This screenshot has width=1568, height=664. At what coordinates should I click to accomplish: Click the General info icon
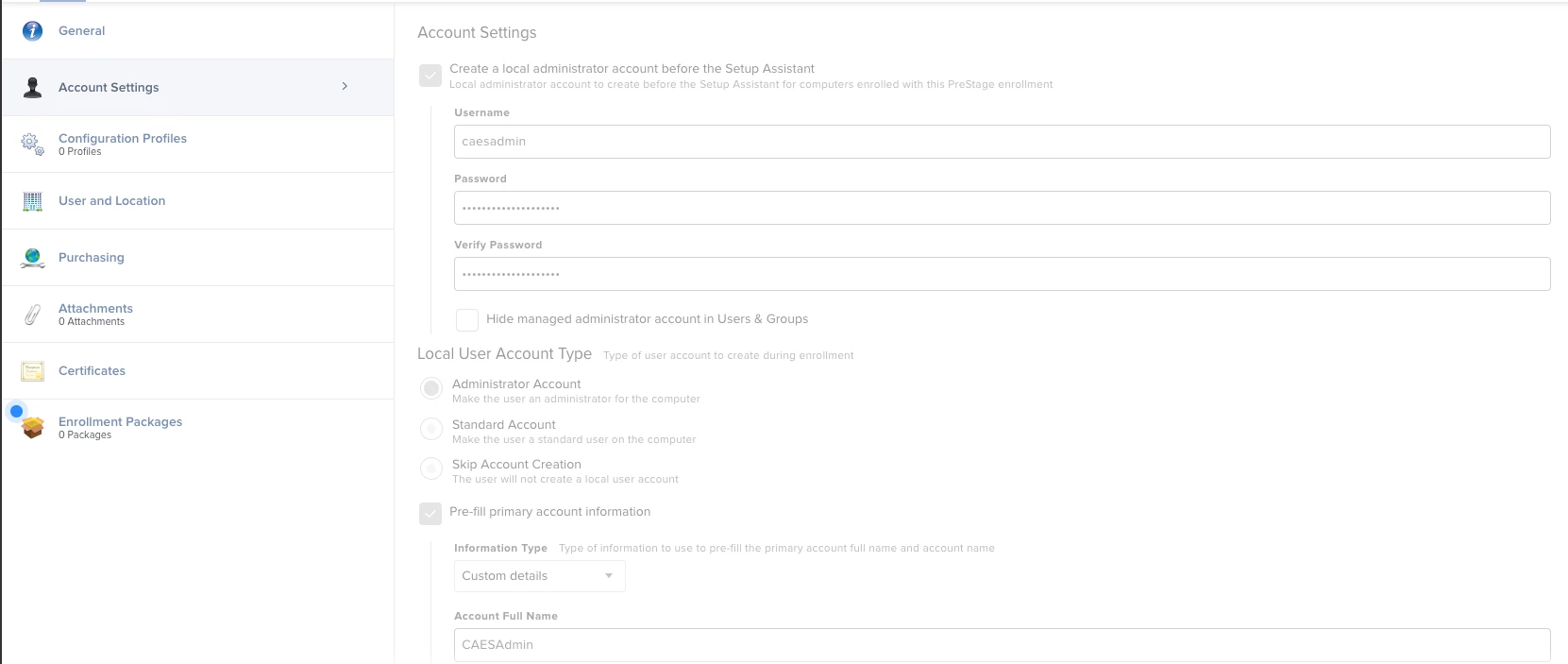(x=32, y=31)
